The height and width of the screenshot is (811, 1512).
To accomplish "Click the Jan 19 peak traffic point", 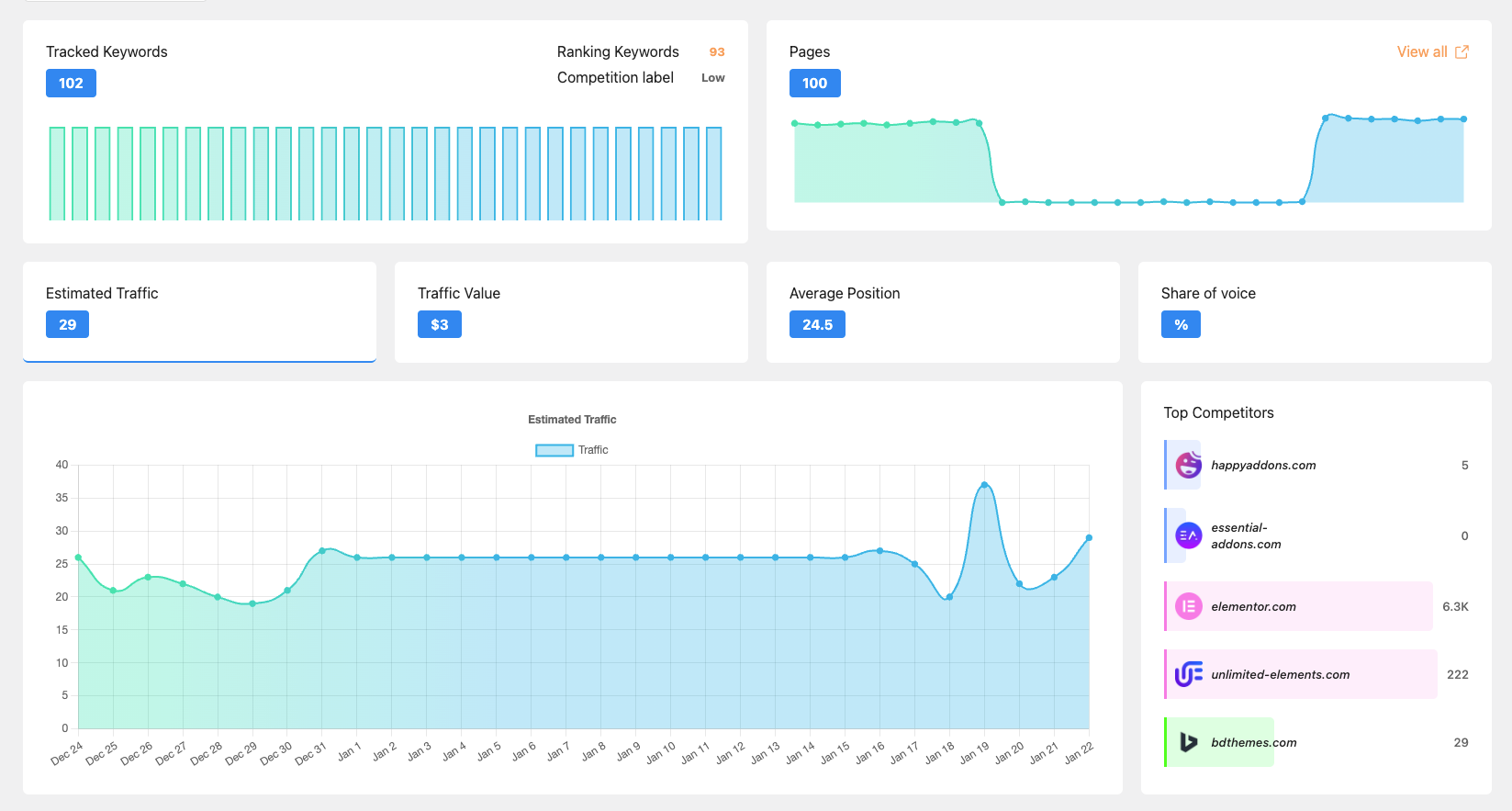I will coord(984,485).
